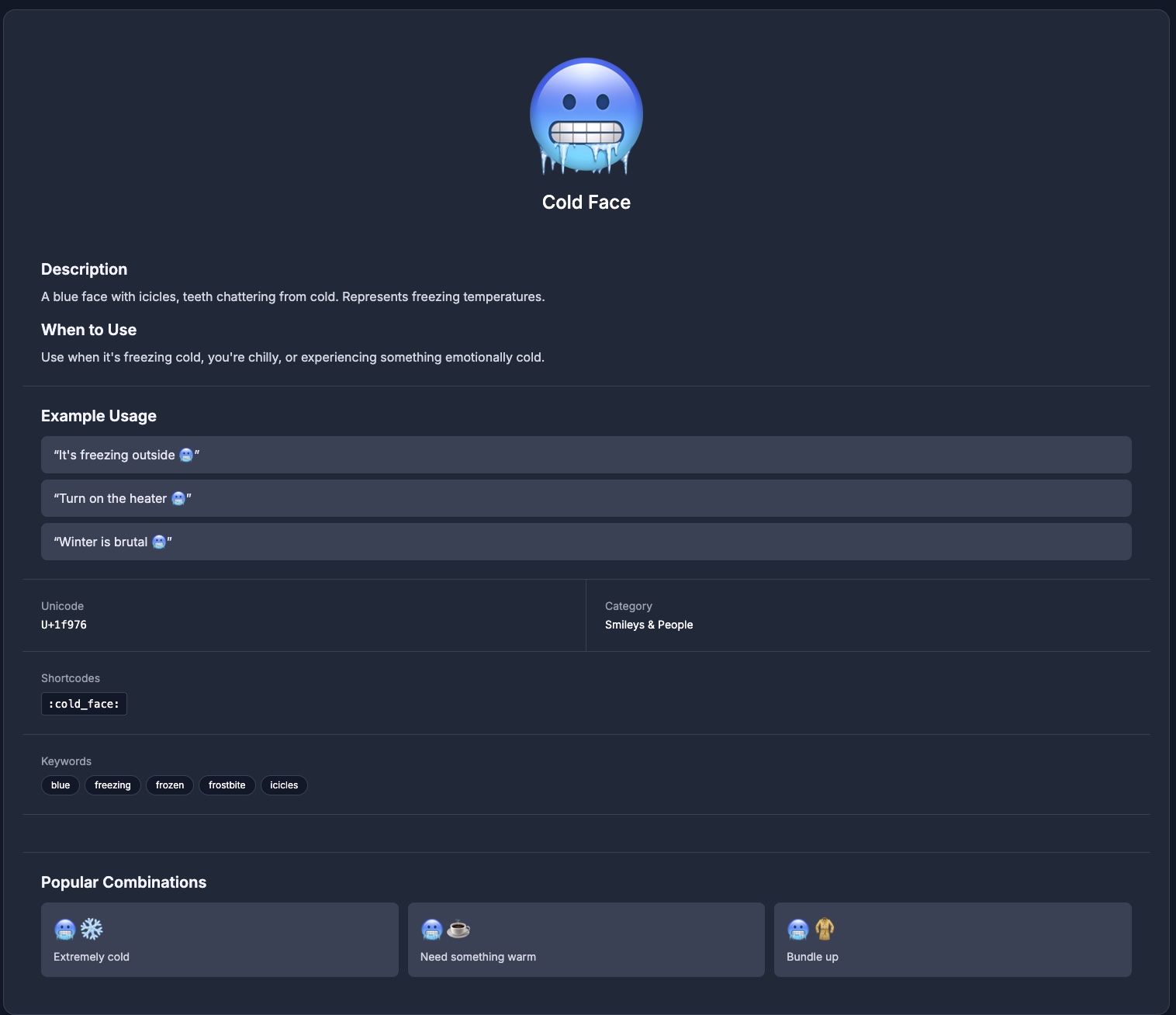
Task: Select the blue keyword tag
Action: (x=60, y=785)
